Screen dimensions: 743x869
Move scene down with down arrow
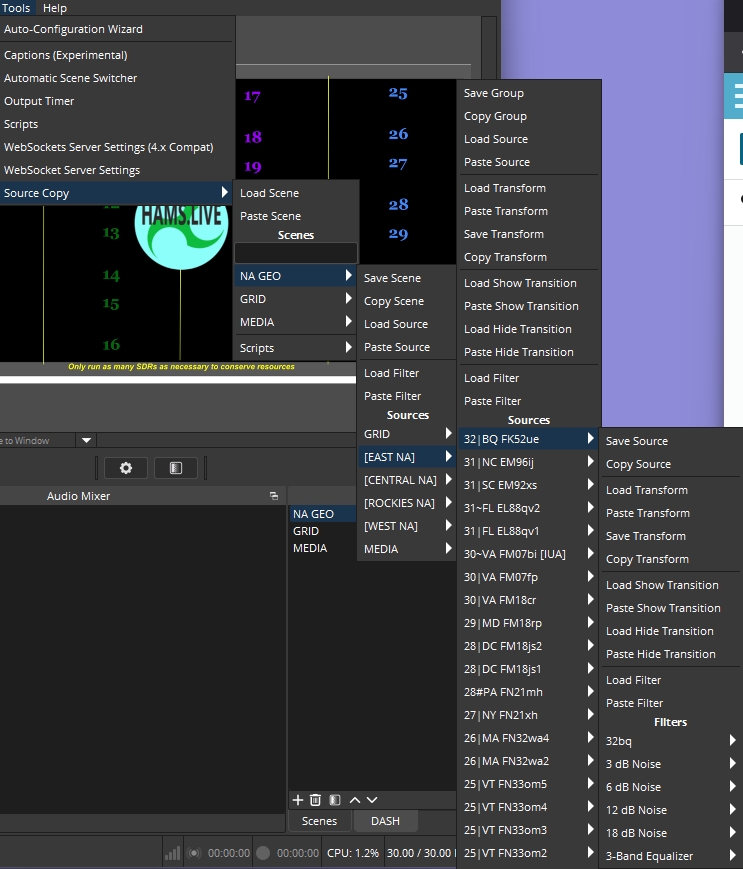pyautogui.click(x=372, y=799)
